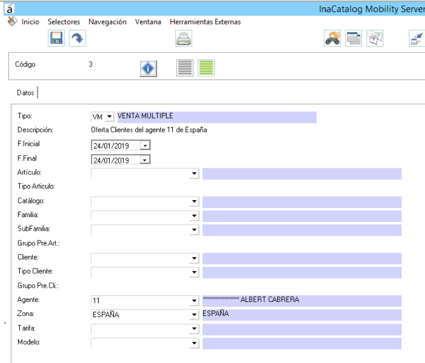This screenshot has height=363, width=425.
Task: Expand the Catálogo dropdown arrow
Action: tap(194, 202)
